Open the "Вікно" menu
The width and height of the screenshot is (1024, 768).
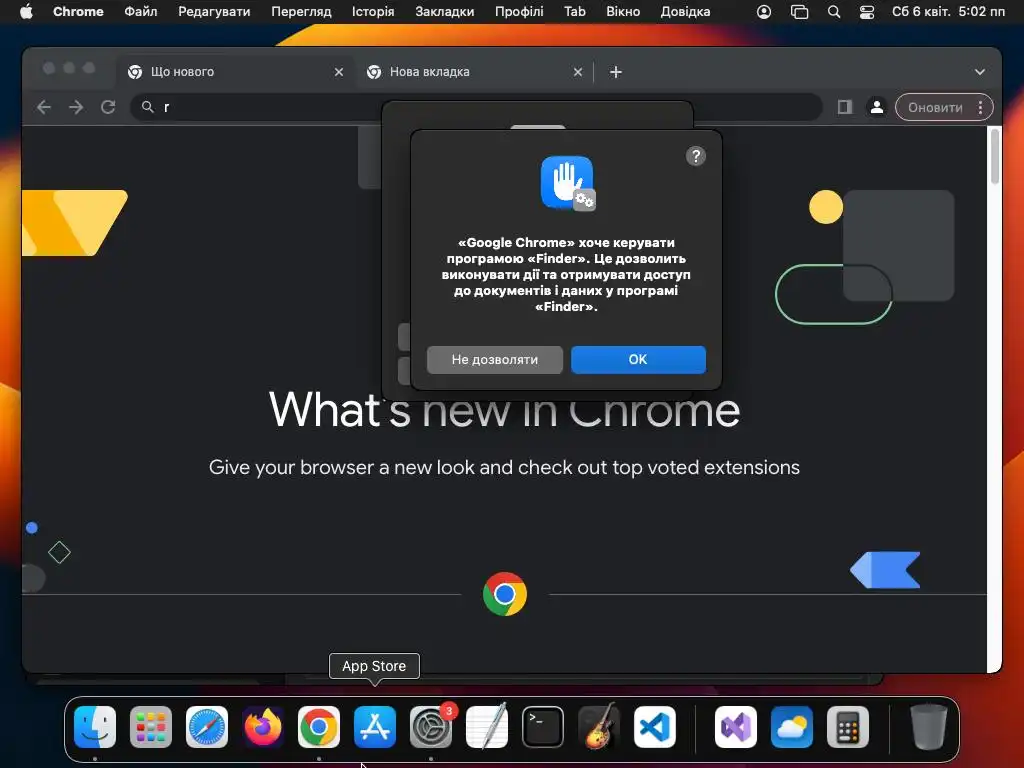point(623,12)
